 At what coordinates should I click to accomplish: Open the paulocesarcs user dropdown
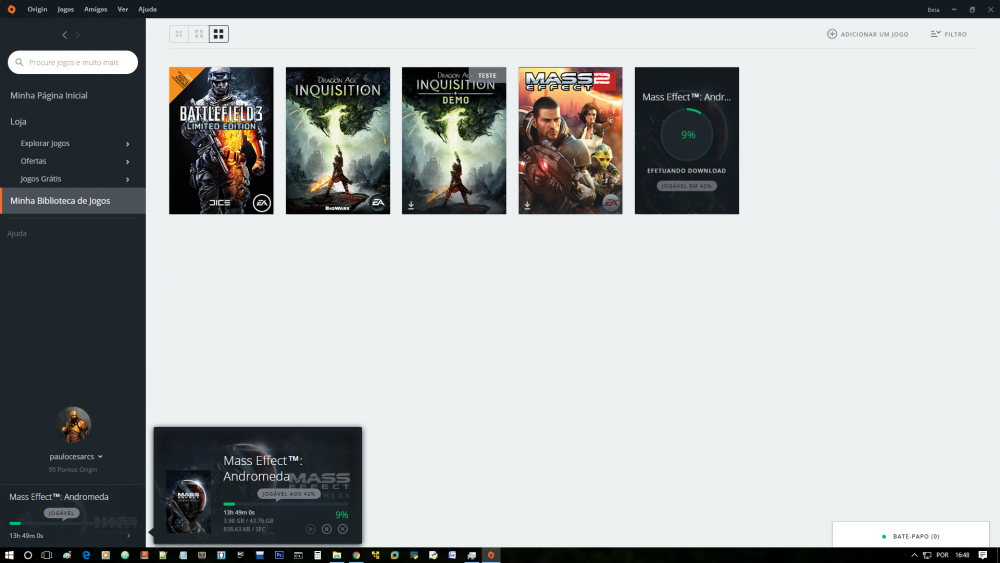coord(78,456)
